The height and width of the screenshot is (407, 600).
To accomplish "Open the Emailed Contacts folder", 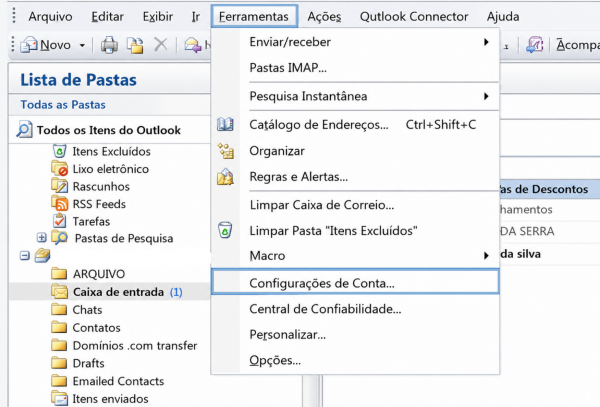I will [118, 381].
